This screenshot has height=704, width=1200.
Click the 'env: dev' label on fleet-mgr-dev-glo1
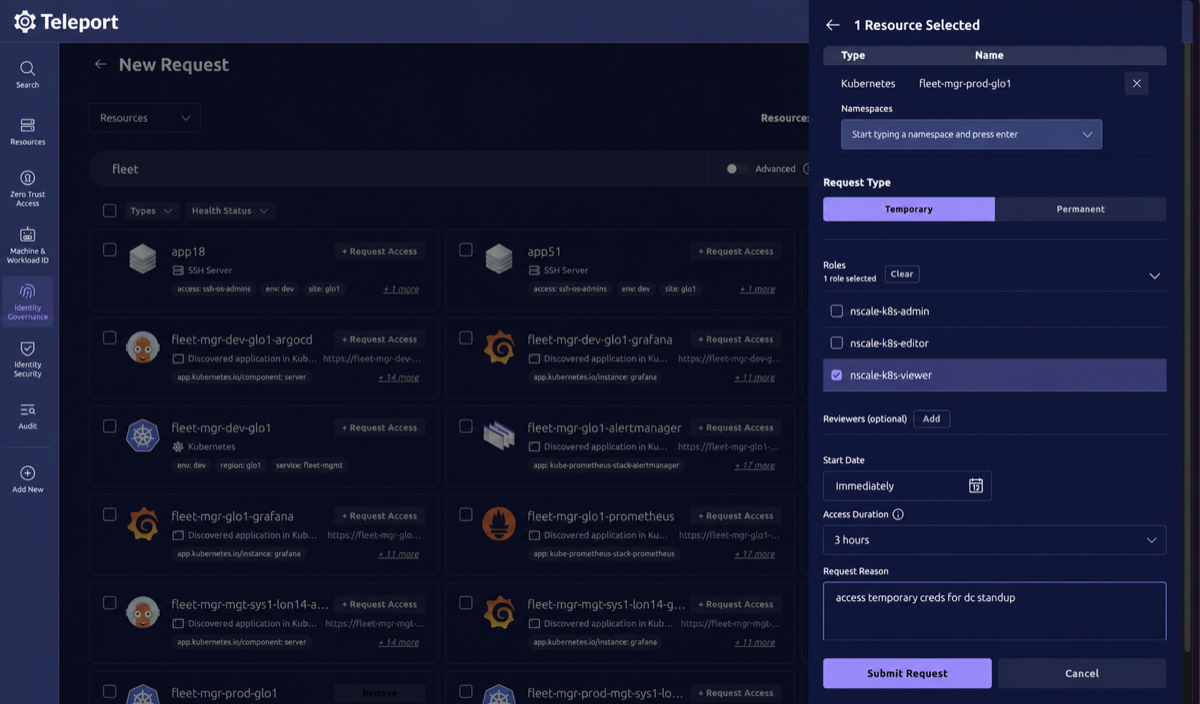coord(192,465)
